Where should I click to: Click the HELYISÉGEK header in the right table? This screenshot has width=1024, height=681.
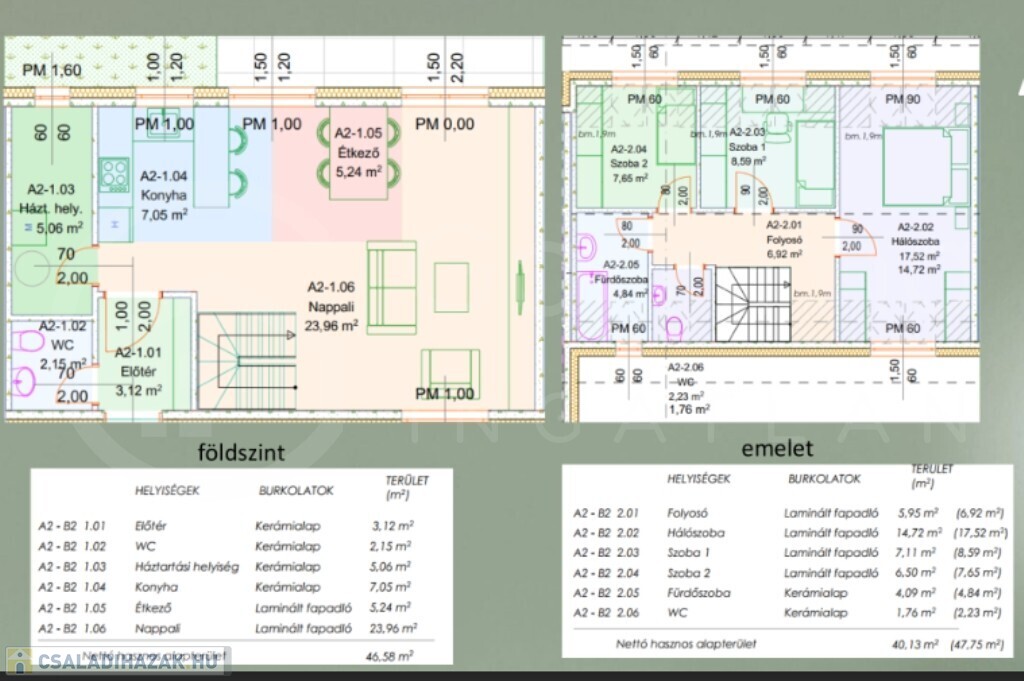tap(699, 479)
